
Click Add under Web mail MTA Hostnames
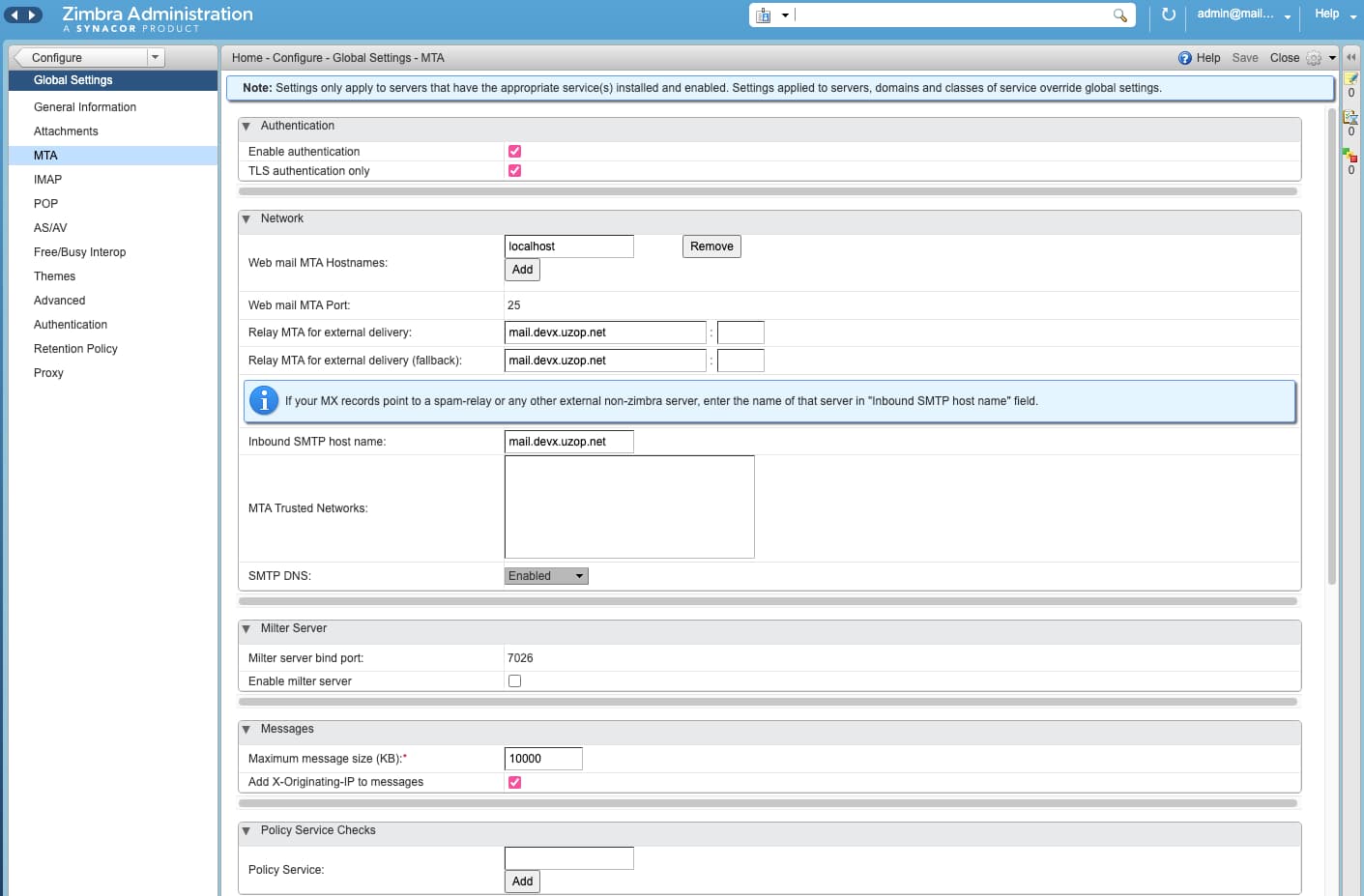(x=522, y=270)
